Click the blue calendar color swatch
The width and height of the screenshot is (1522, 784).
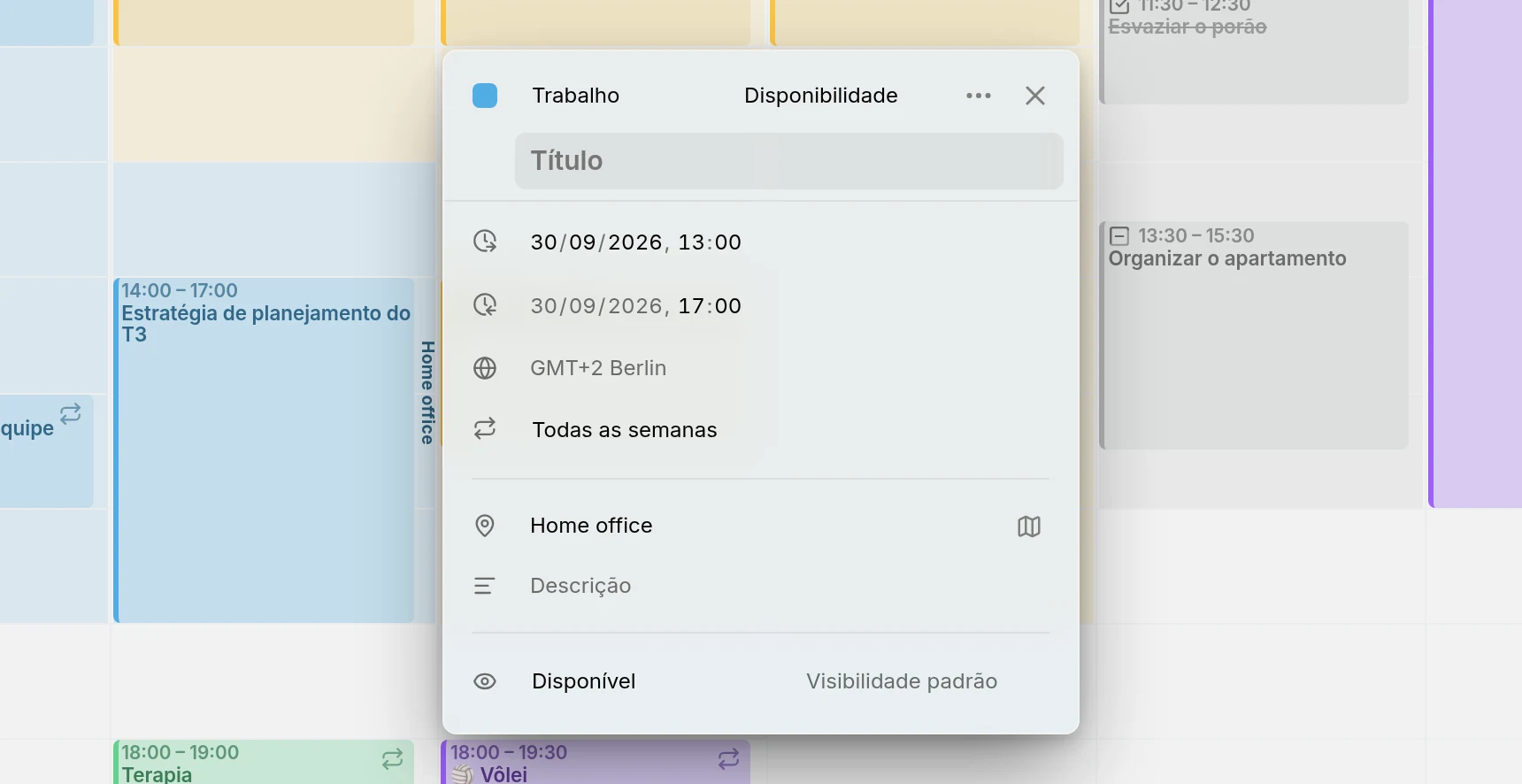tap(485, 96)
